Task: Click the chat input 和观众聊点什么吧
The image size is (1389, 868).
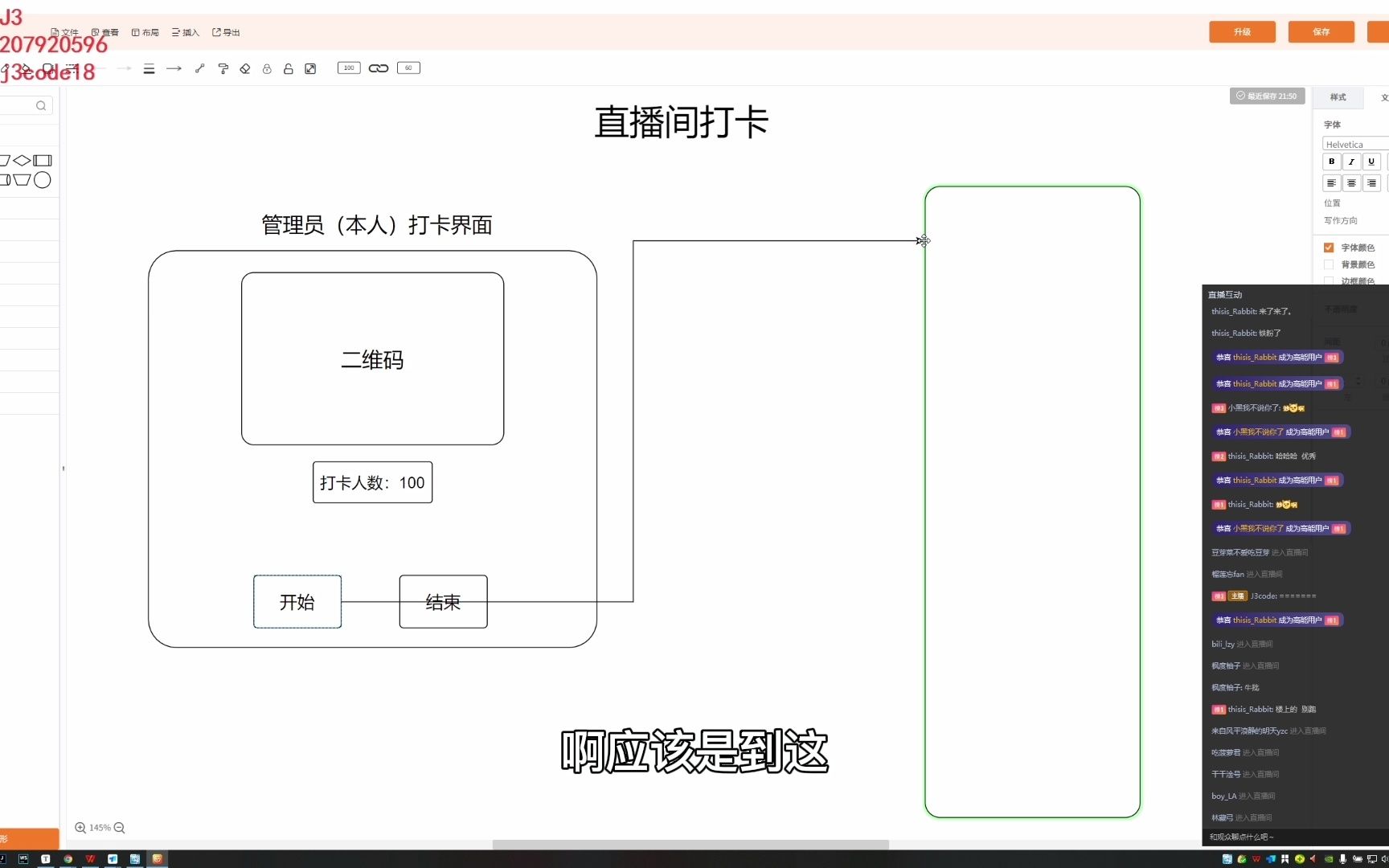Action: (1294, 837)
